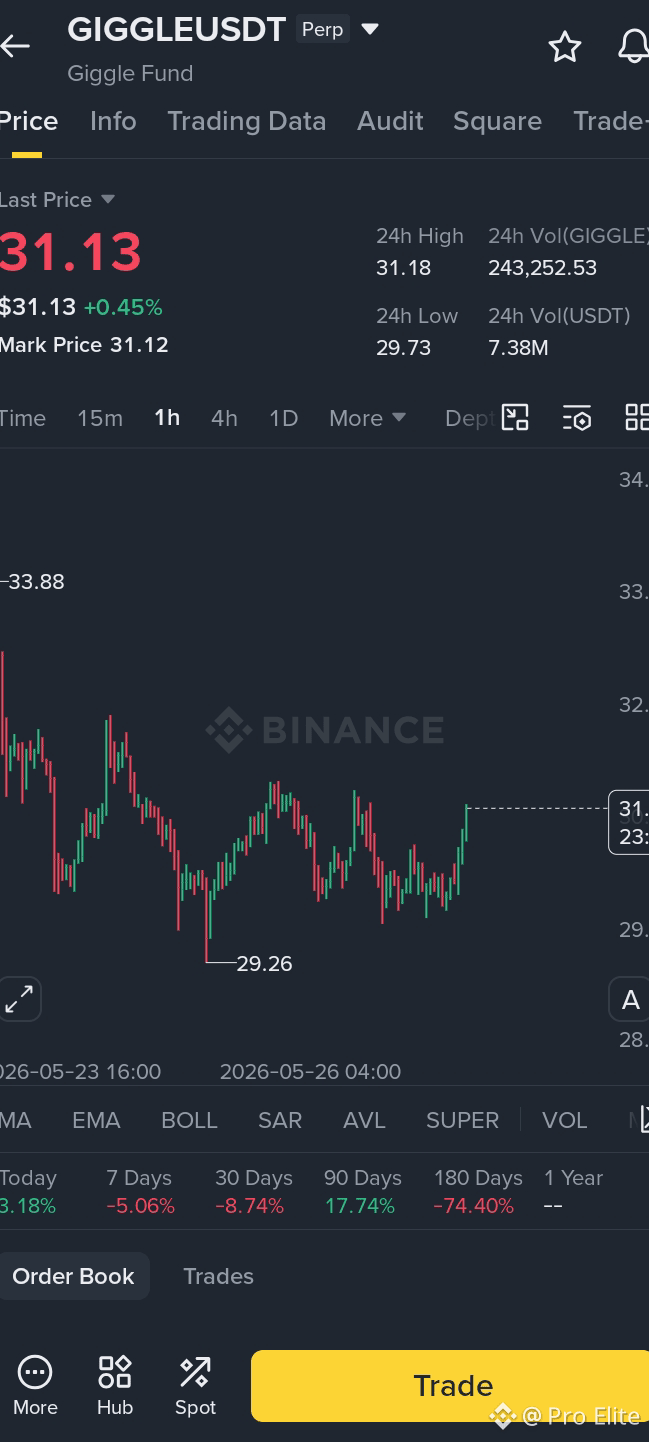The image size is (649, 1442).
Task: Tap the 1 Year performance entry
Action: click(573, 1192)
